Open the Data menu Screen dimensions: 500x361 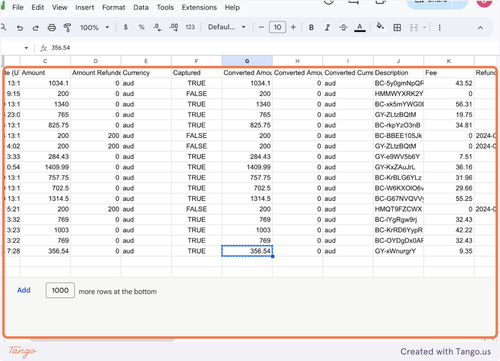click(141, 7)
